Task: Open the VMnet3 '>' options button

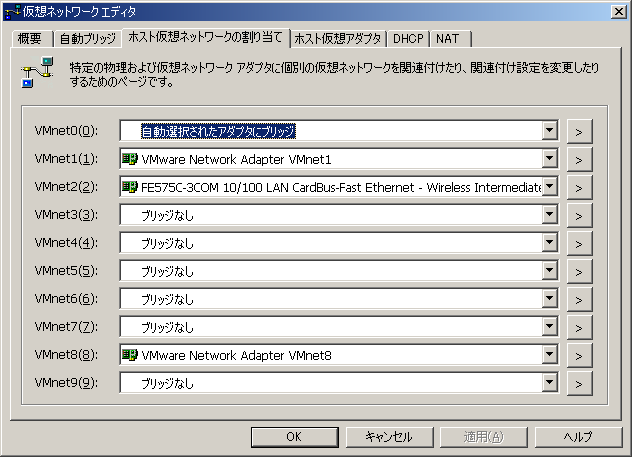Action: coord(580,216)
